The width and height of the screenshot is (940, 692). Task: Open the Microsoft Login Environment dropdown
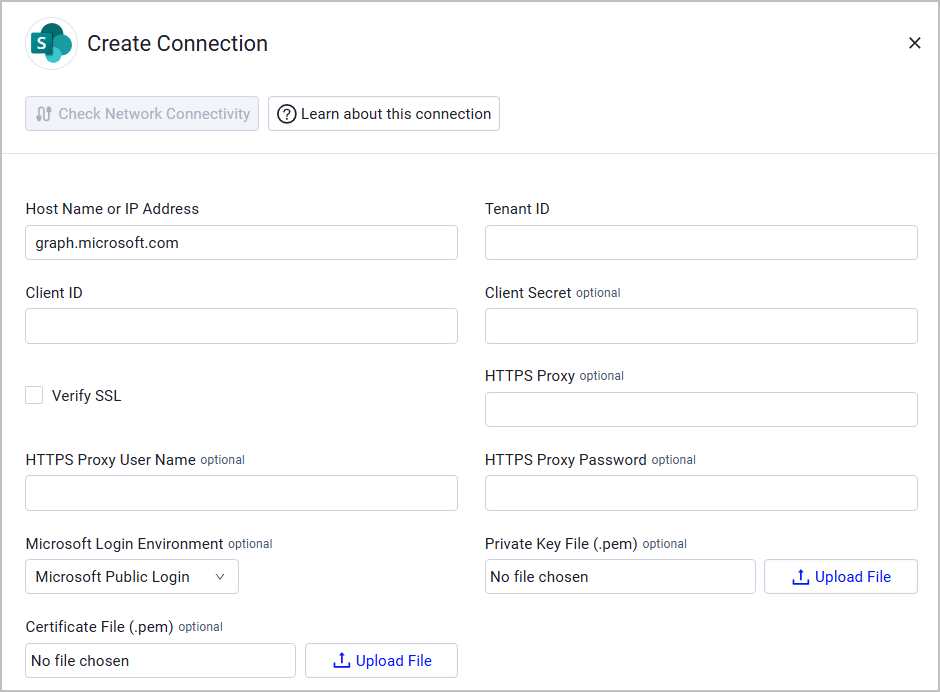pyautogui.click(x=131, y=576)
